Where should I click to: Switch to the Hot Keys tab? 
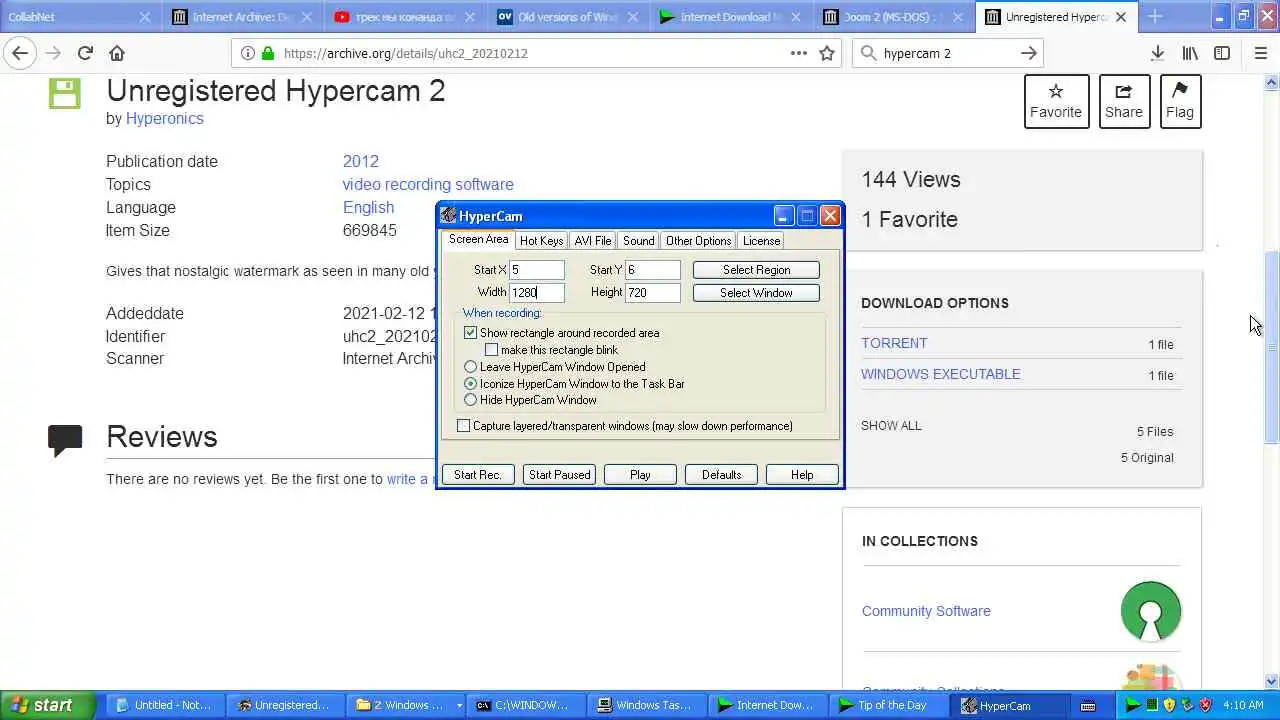coord(541,240)
